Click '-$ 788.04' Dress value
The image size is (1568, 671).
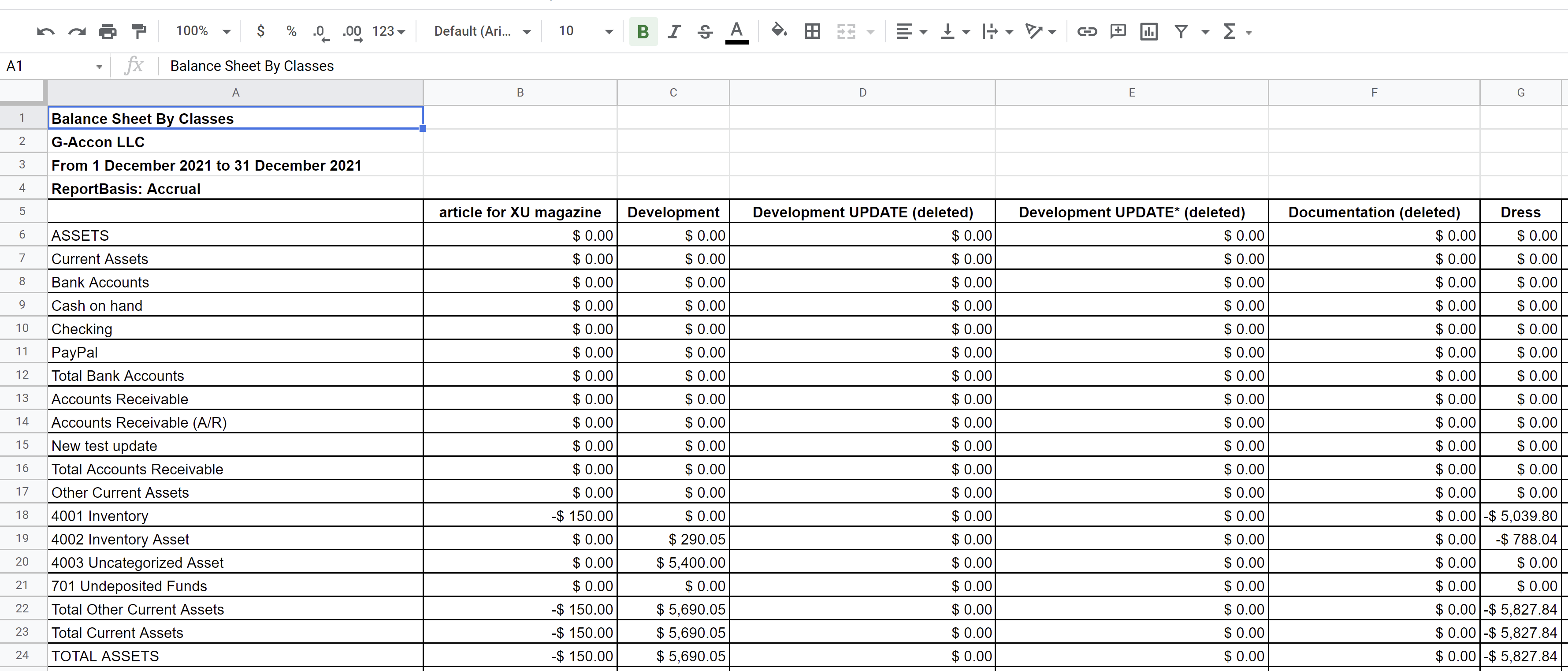1520,540
